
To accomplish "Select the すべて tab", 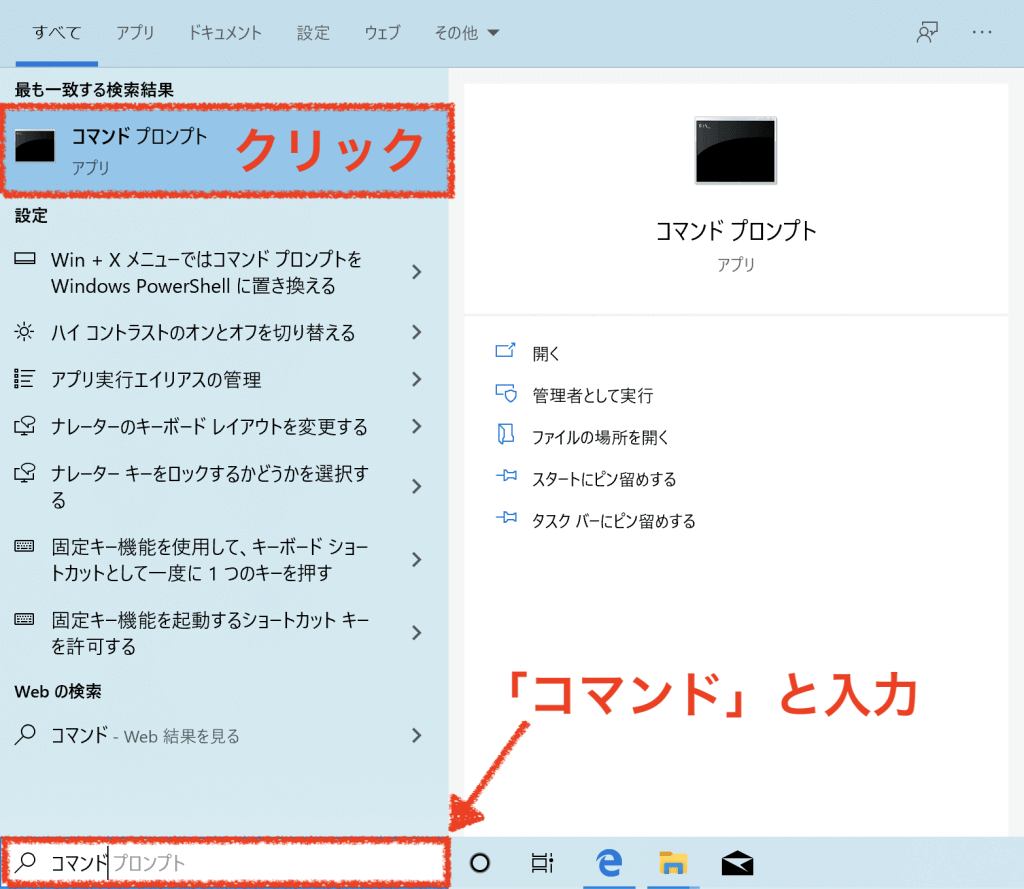I will 57,33.
